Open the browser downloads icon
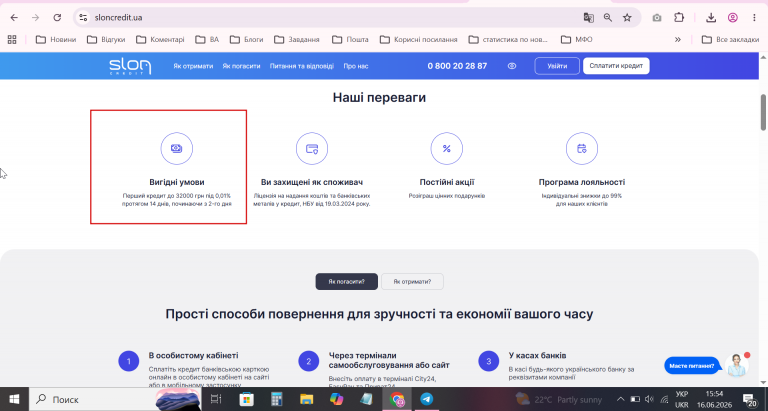The image size is (768, 411). (x=711, y=18)
